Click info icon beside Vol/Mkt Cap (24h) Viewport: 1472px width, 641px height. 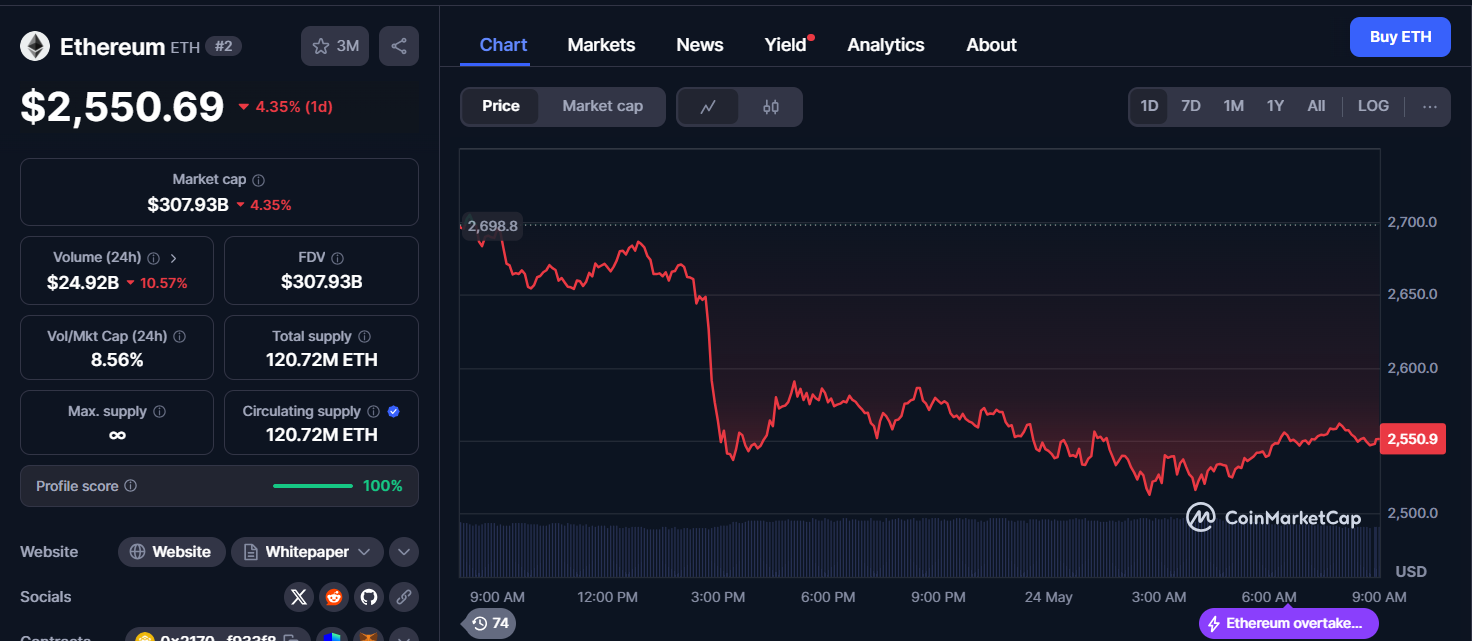[179, 337]
